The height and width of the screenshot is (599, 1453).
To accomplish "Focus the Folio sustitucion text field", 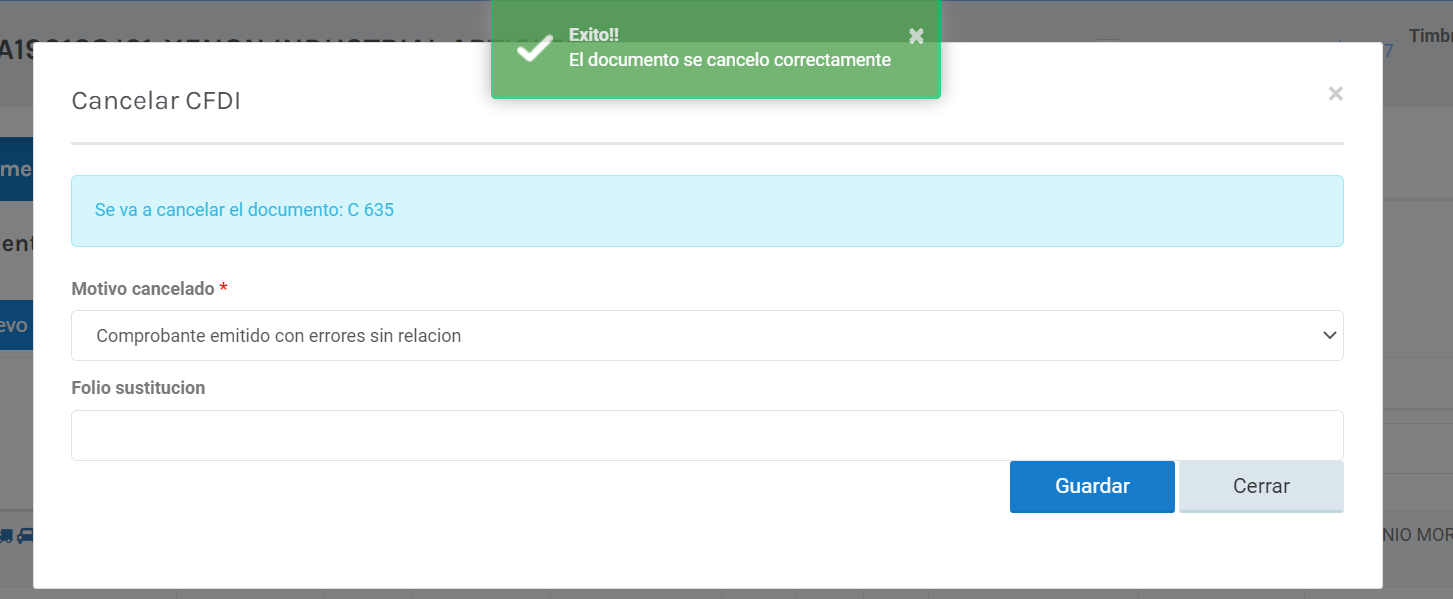I will coord(706,435).
